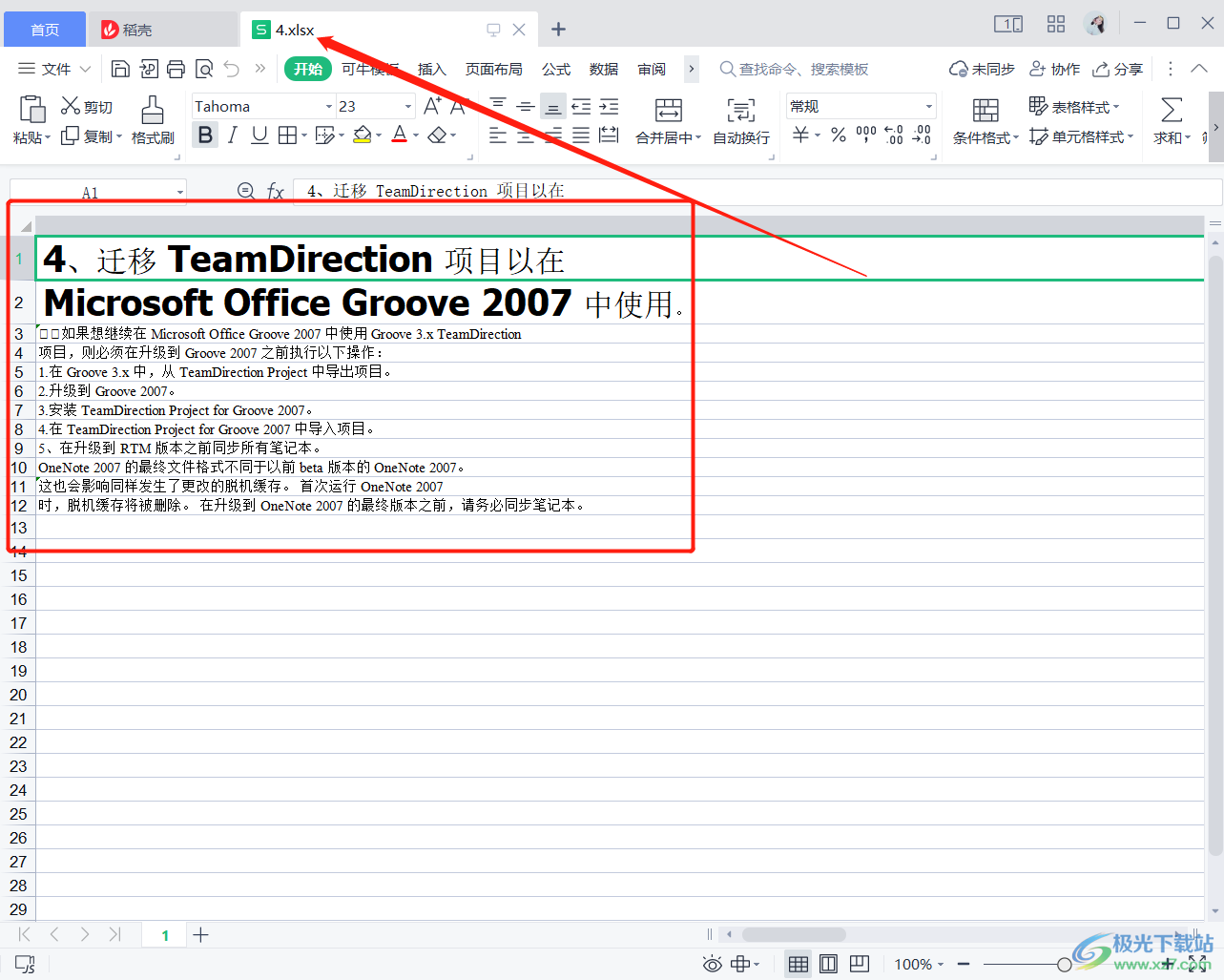Expand the 合并居中 merge dropdown arrow
This screenshot has width=1224, height=980.
(698, 137)
